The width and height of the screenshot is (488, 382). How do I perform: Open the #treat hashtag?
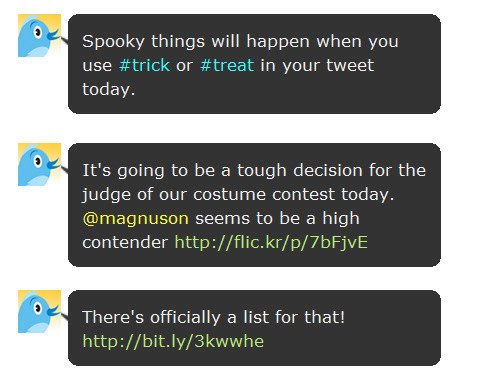[x=227, y=65]
